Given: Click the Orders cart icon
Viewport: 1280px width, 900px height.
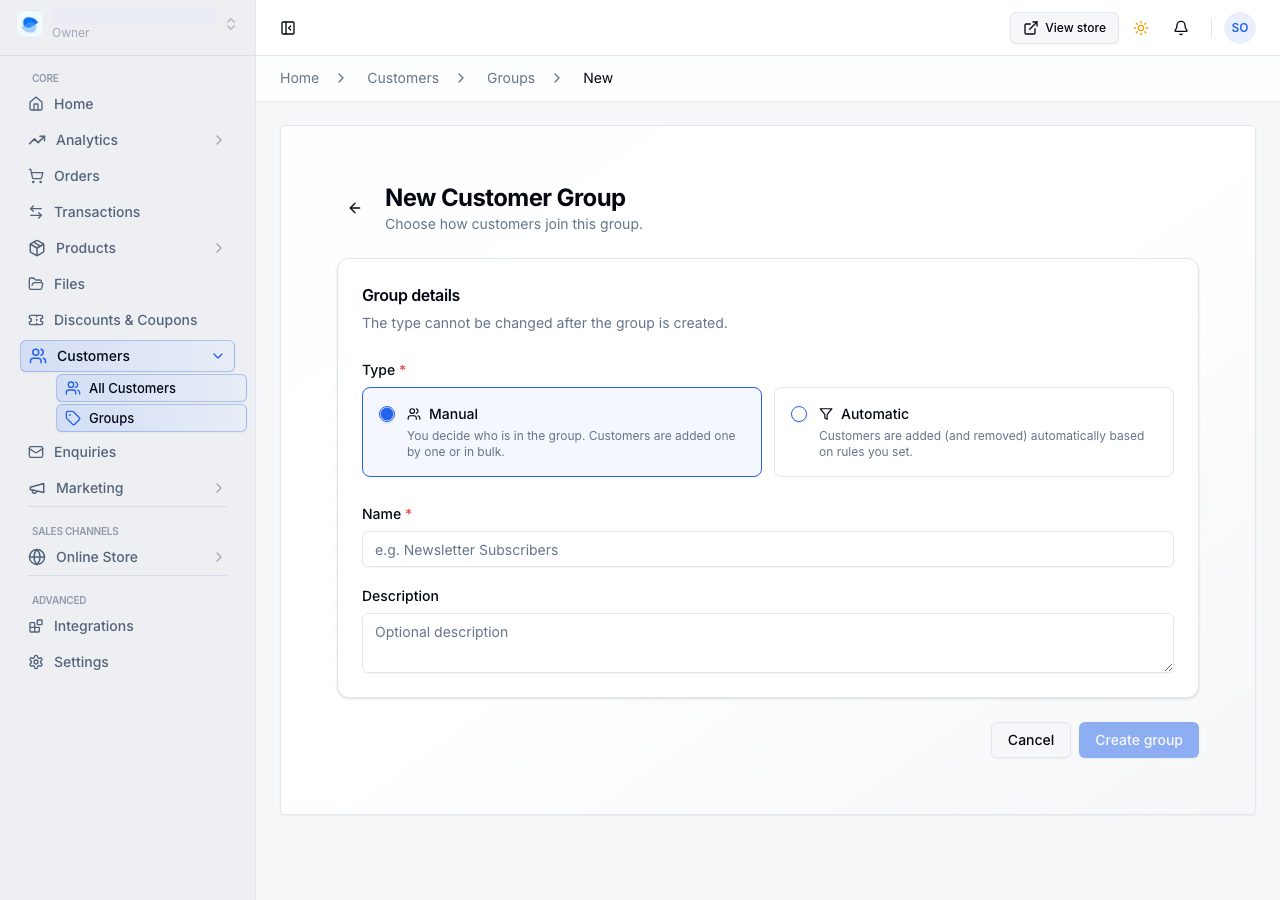Looking at the screenshot, I should click(36, 176).
